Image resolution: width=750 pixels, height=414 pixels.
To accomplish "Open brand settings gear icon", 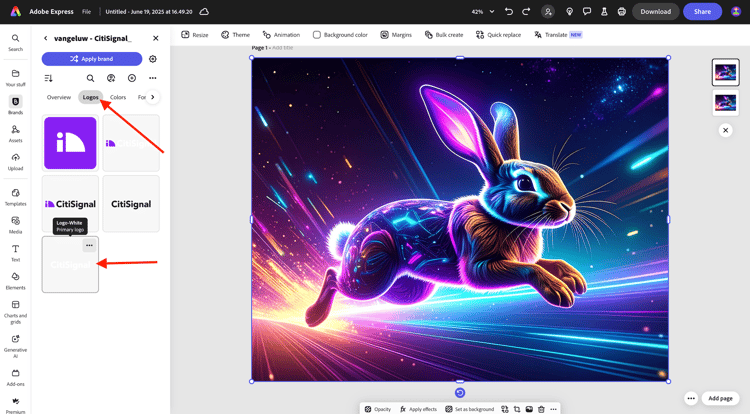I will [x=153, y=59].
